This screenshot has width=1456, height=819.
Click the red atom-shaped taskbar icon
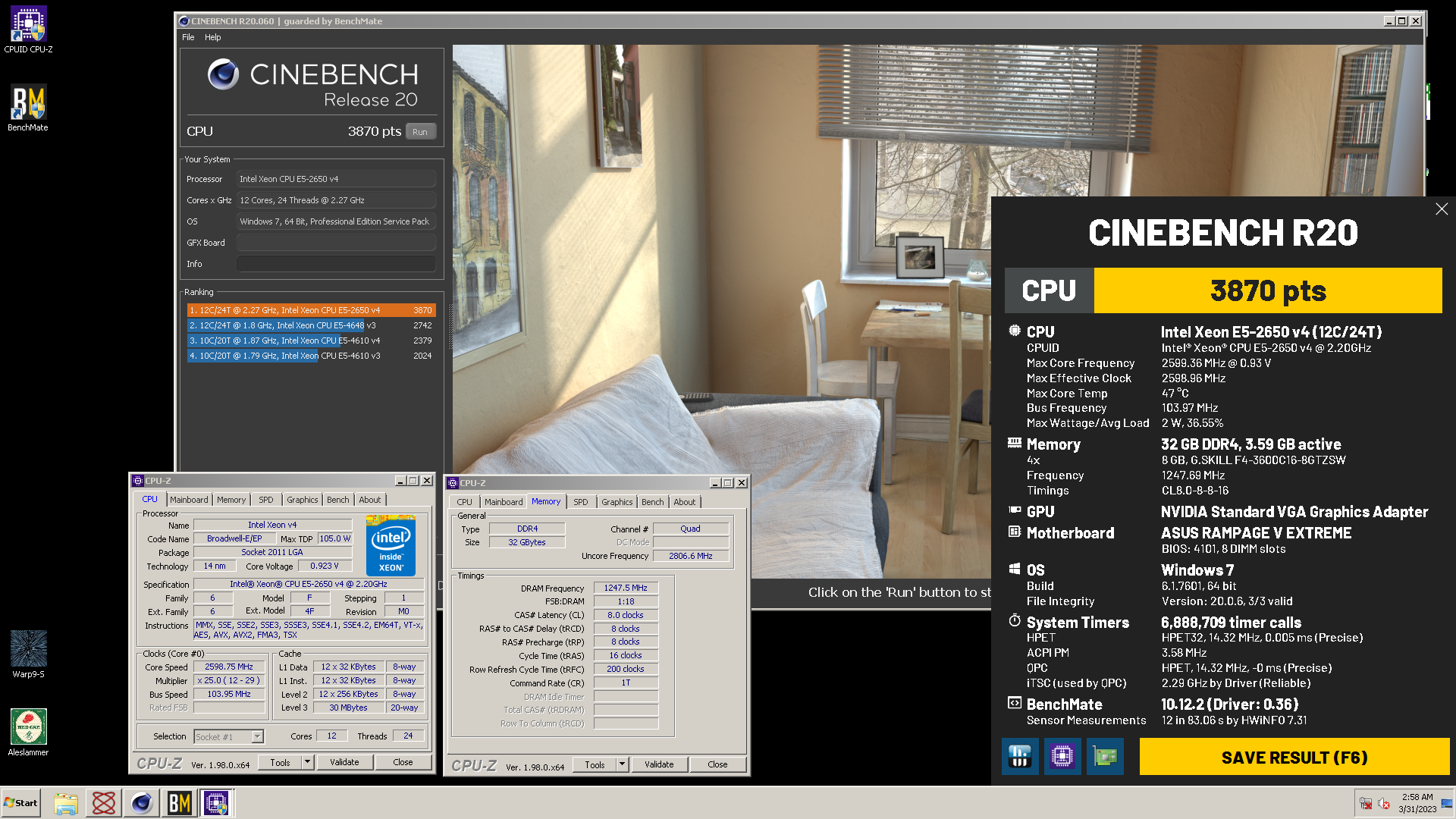(x=104, y=803)
